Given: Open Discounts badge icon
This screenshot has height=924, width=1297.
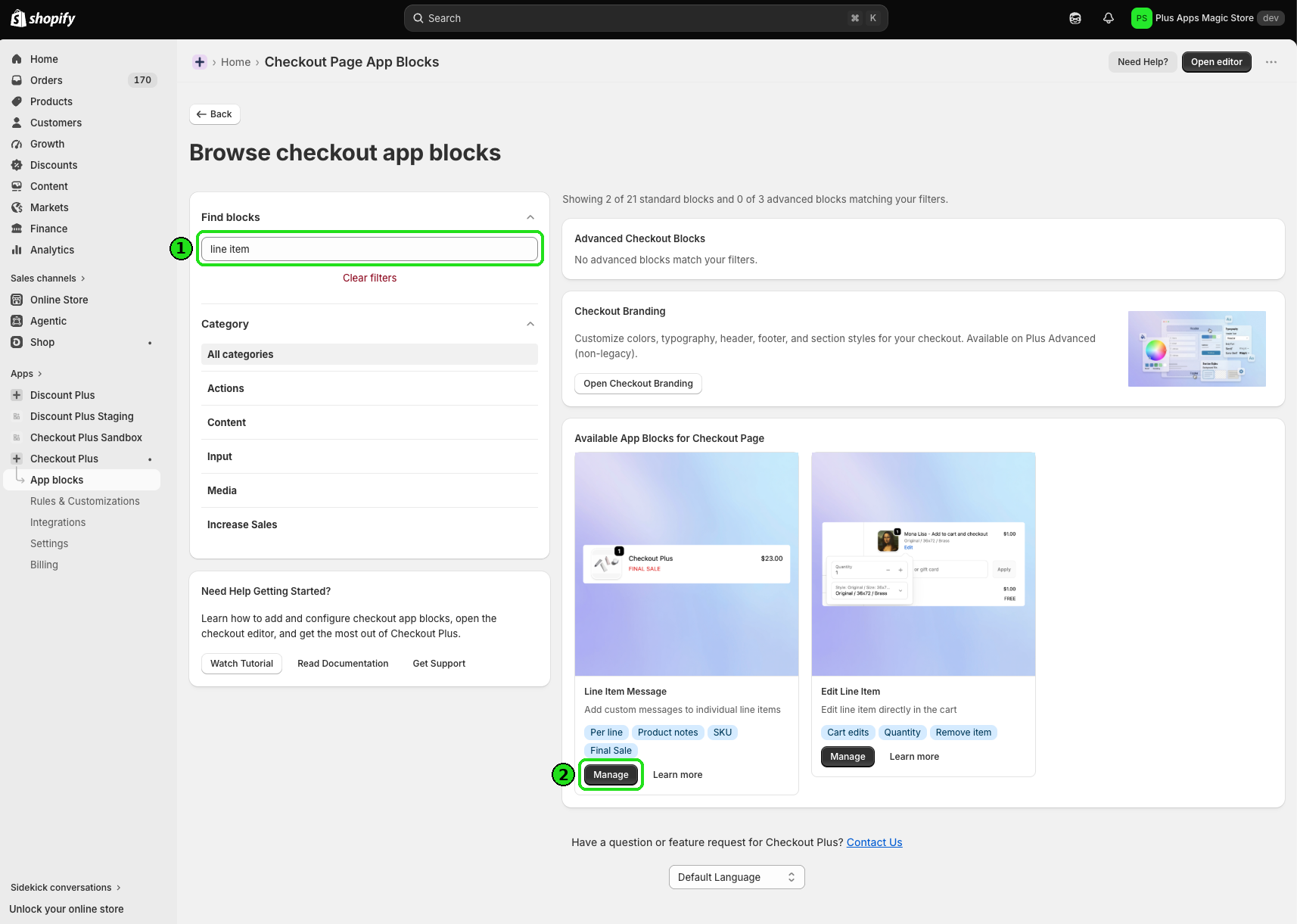Looking at the screenshot, I should (x=17, y=165).
